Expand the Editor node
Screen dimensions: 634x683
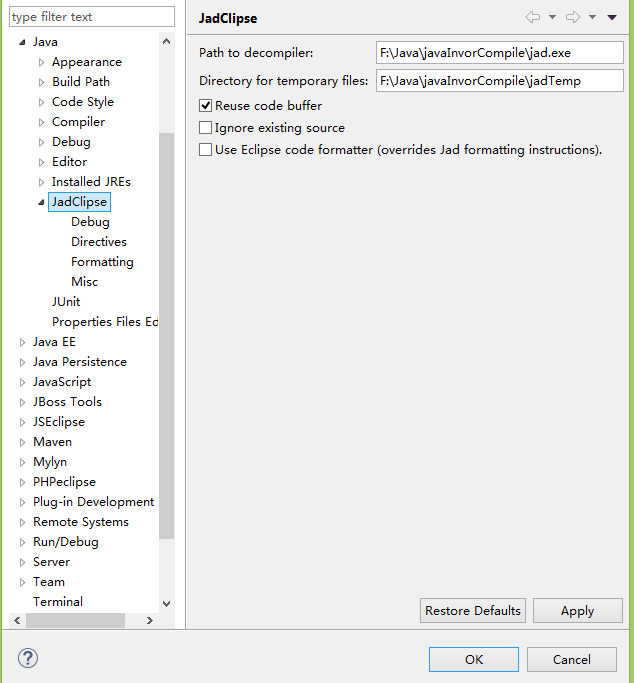pos(41,162)
